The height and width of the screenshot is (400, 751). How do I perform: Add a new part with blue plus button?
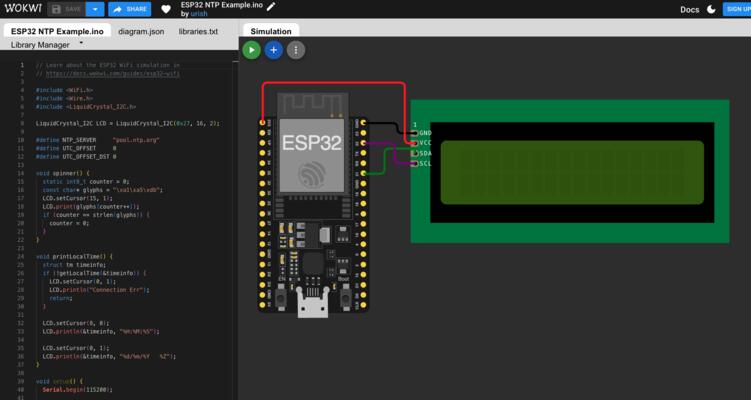273,50
